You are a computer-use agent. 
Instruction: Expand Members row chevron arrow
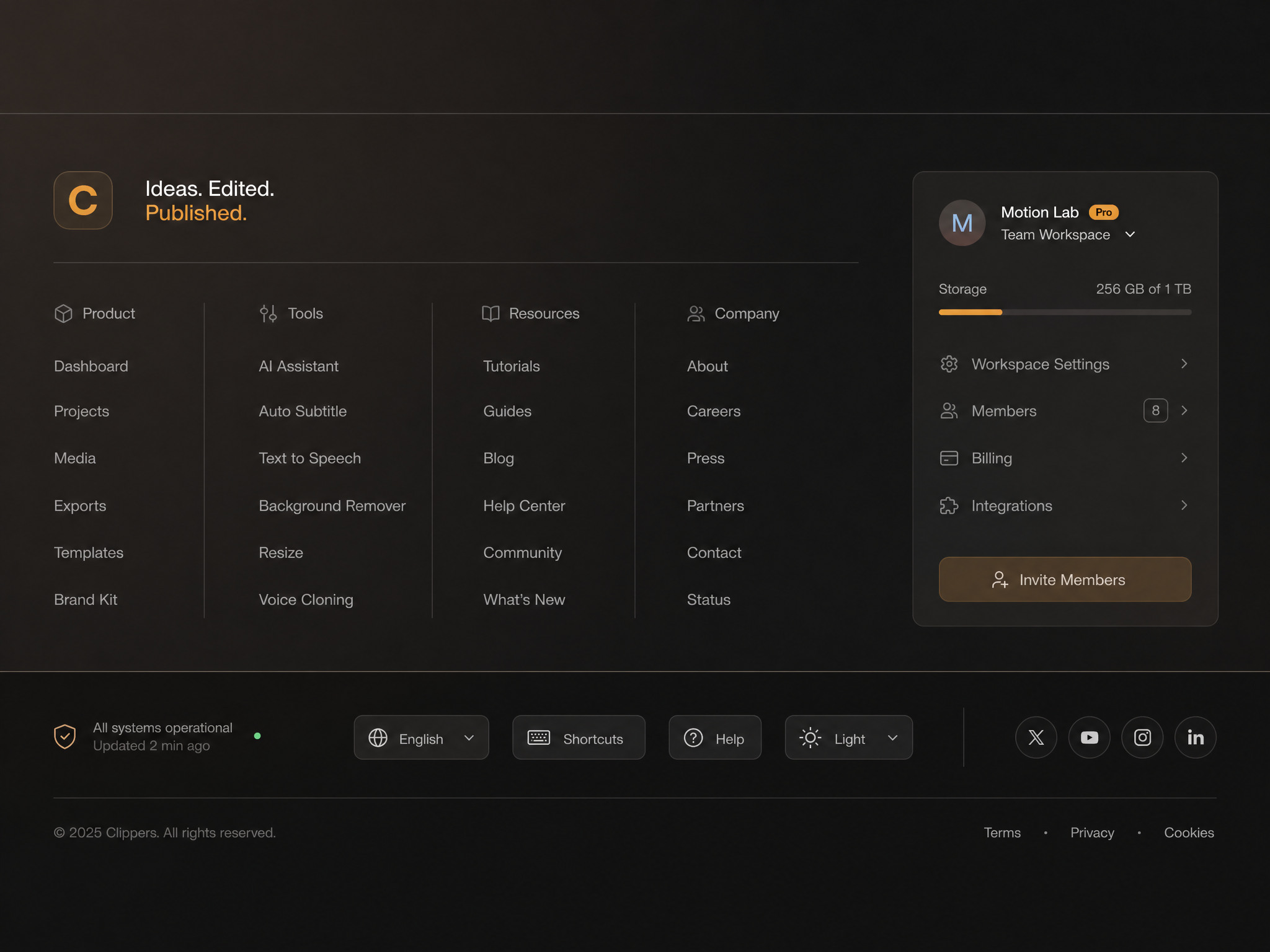tap(1184, 410)
